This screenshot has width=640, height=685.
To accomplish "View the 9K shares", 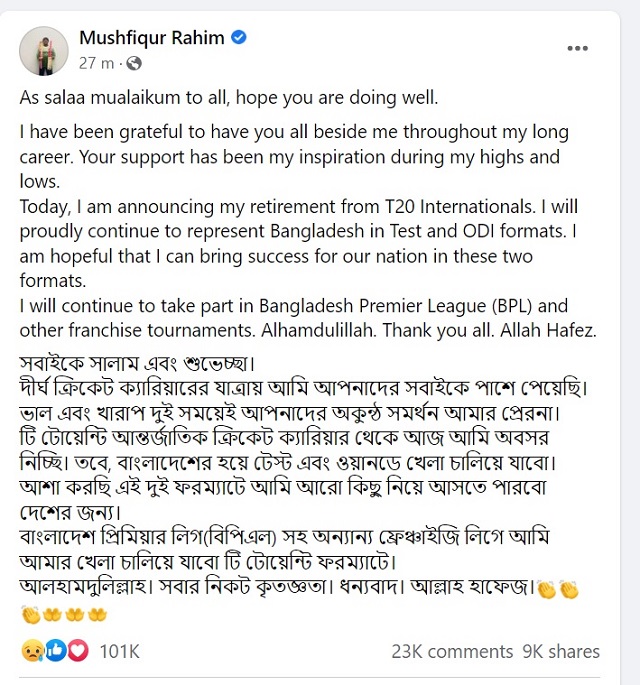I will click(561, 651).
